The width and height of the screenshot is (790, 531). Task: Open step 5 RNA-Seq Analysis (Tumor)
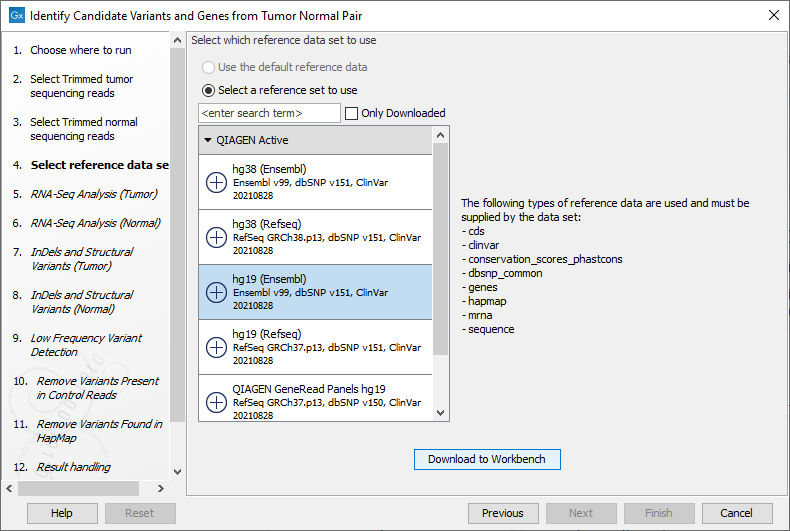pos(94,194)
